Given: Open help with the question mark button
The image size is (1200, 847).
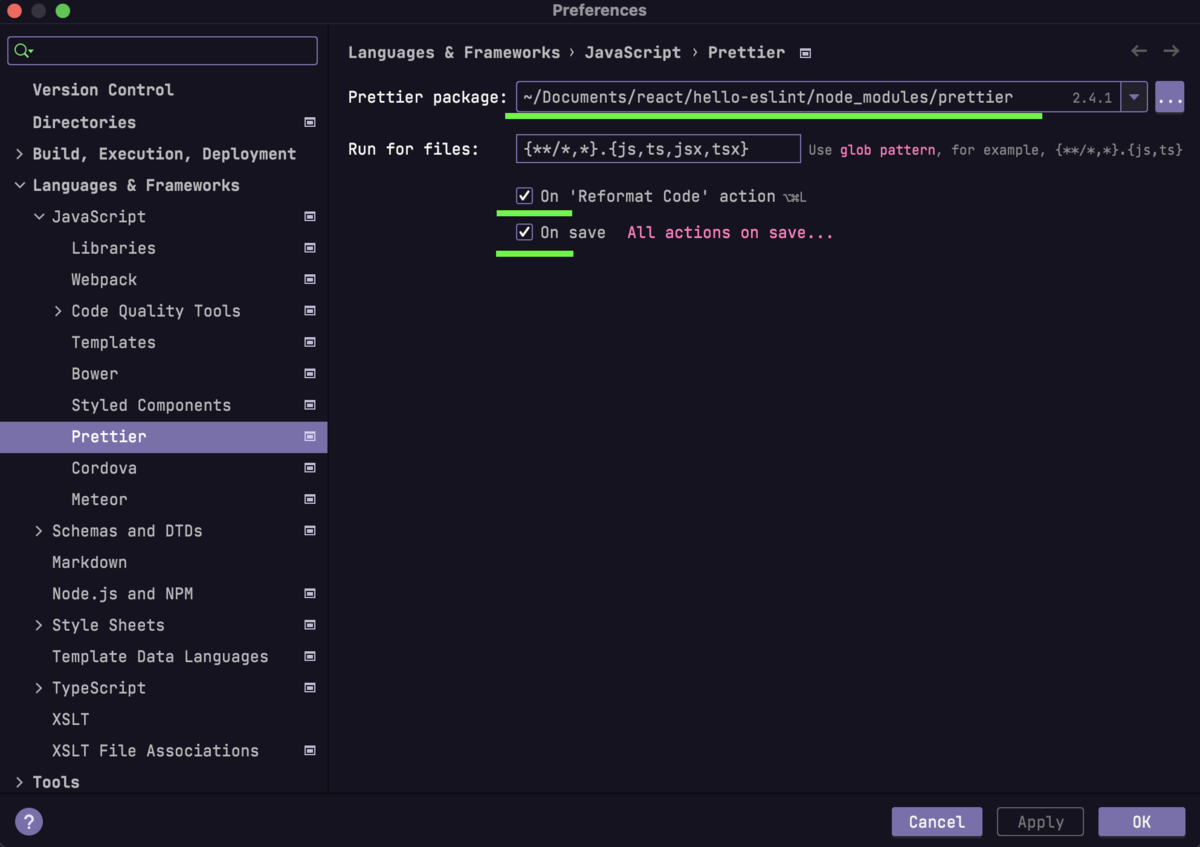Looking at the screenshot, I should [x=29, y=822].
